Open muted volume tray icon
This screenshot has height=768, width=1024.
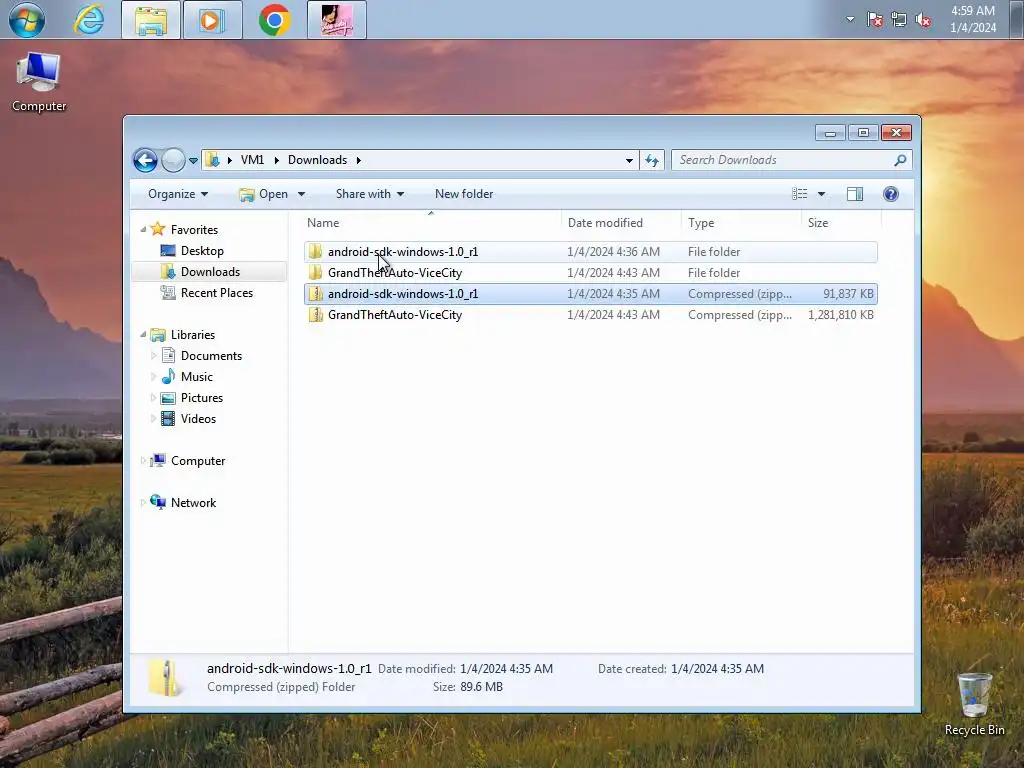923,20
